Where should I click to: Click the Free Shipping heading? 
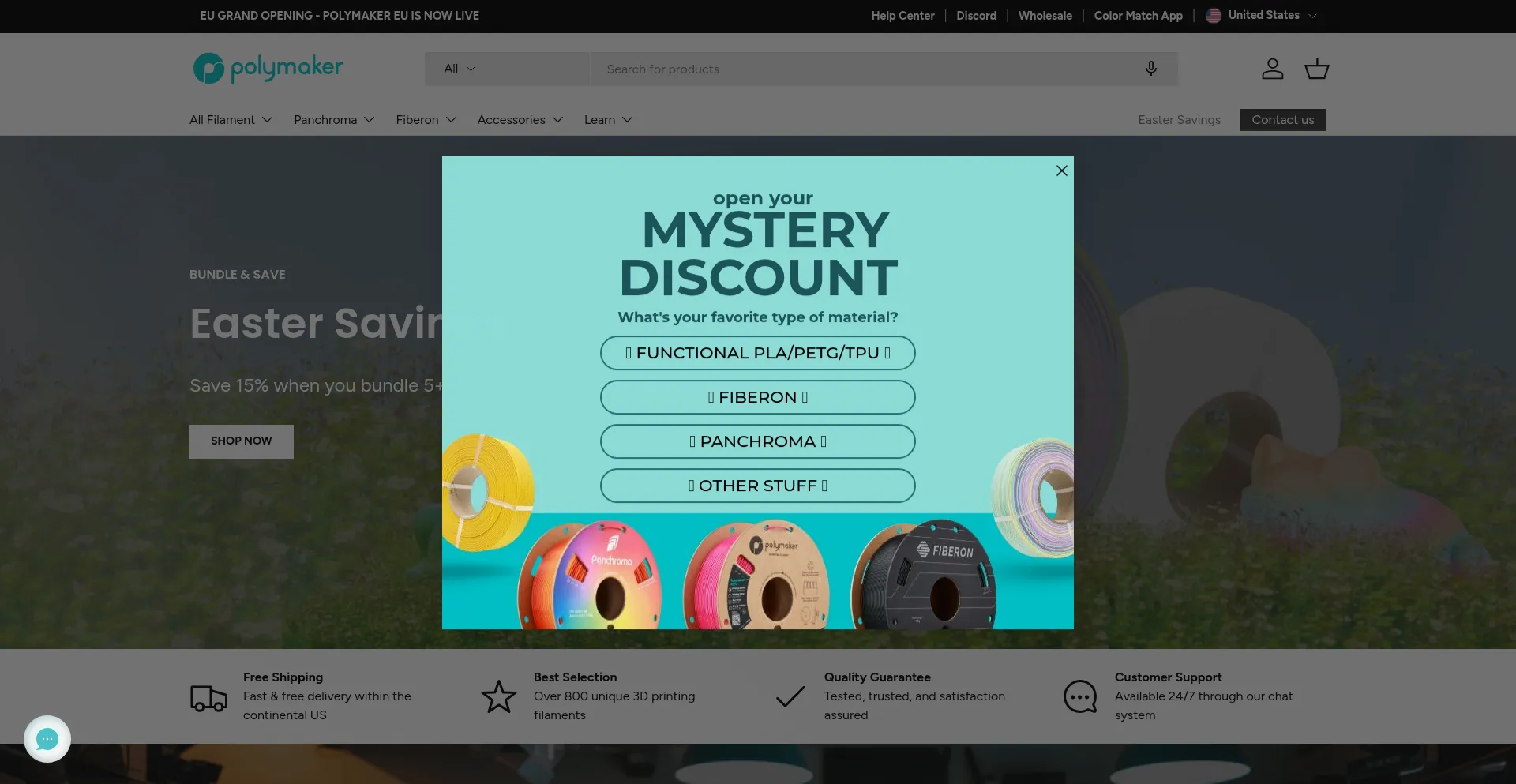283,677
